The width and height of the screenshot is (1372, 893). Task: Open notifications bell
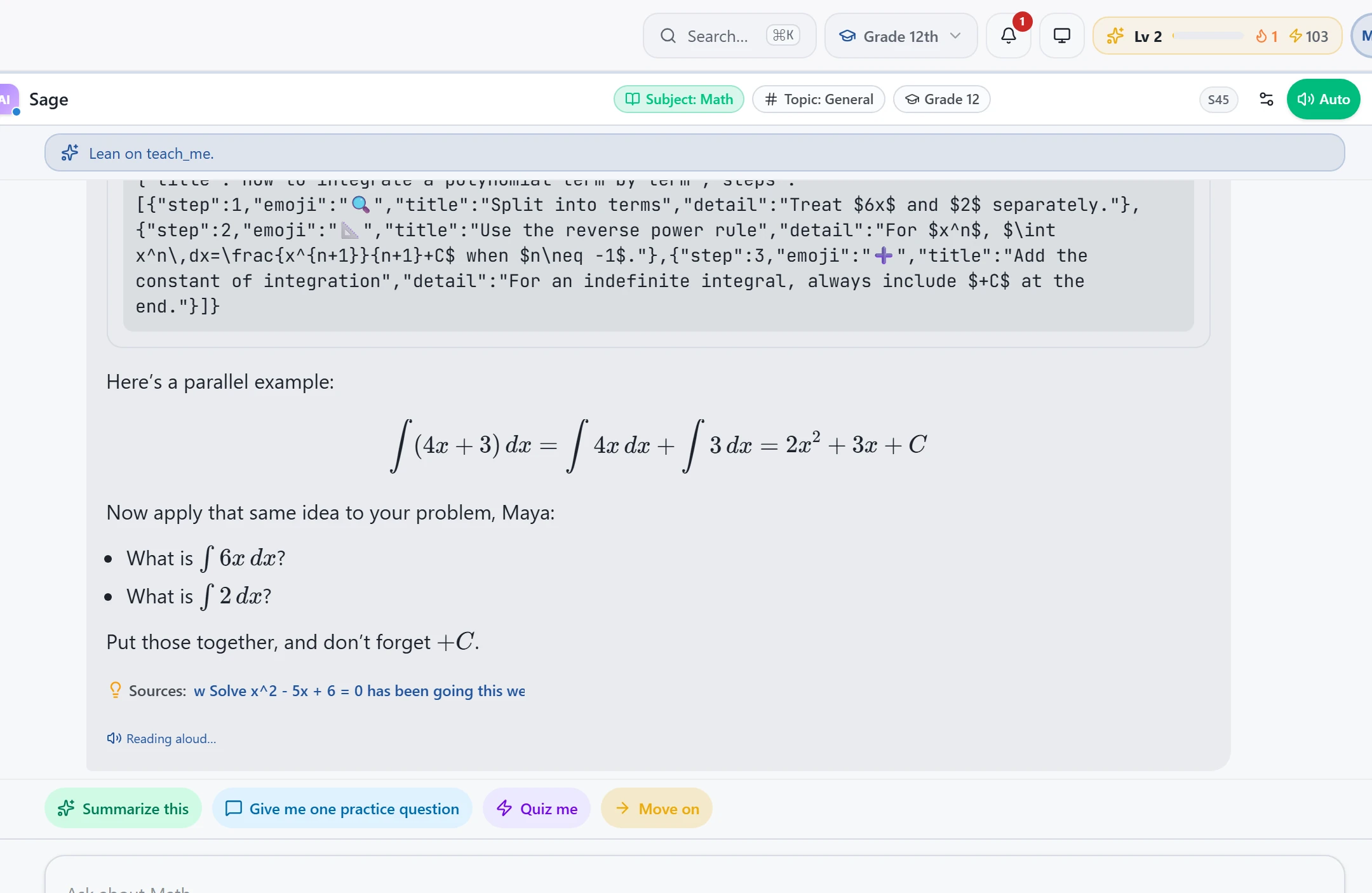[x=1009, y=36]
